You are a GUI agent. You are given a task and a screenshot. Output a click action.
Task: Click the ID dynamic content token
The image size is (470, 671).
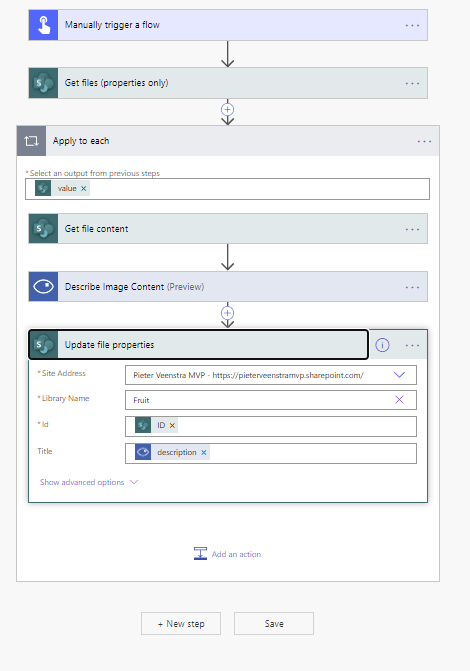click(156, 425)
